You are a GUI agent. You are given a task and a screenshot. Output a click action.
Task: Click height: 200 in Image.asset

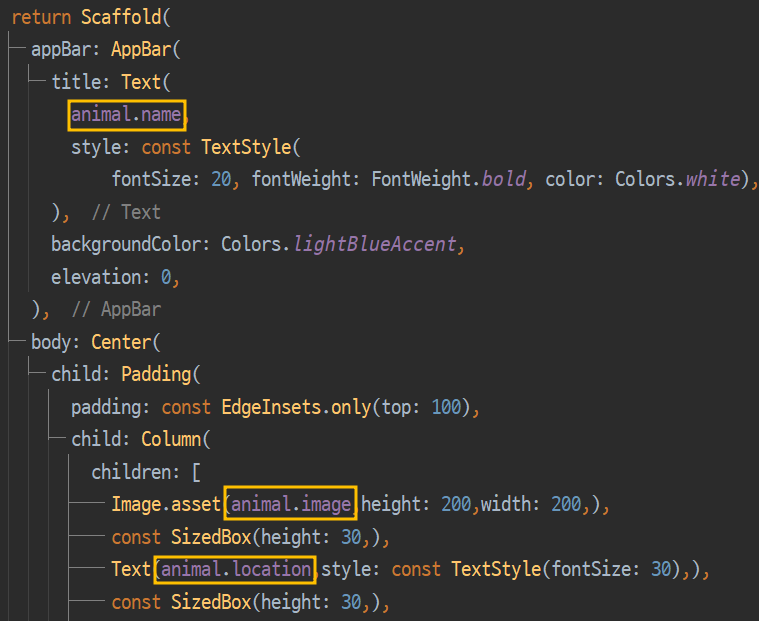[416, 504]
